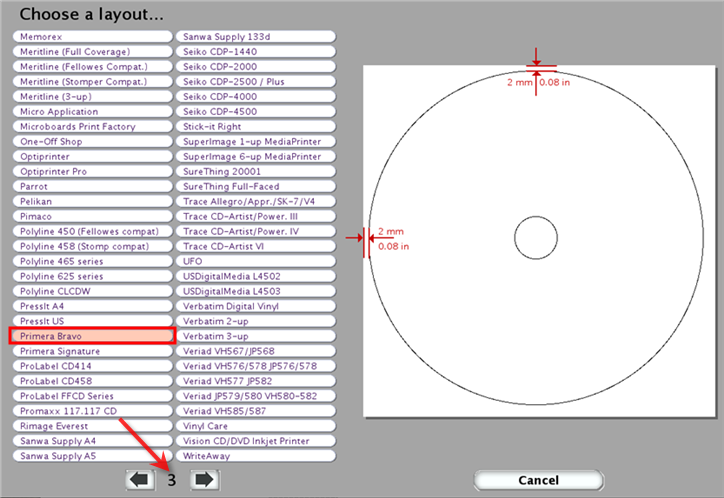Viewport: 724px width, 498px height.
Task: Go to the previous layout page arrow
Action: click(x=140, y=480)
